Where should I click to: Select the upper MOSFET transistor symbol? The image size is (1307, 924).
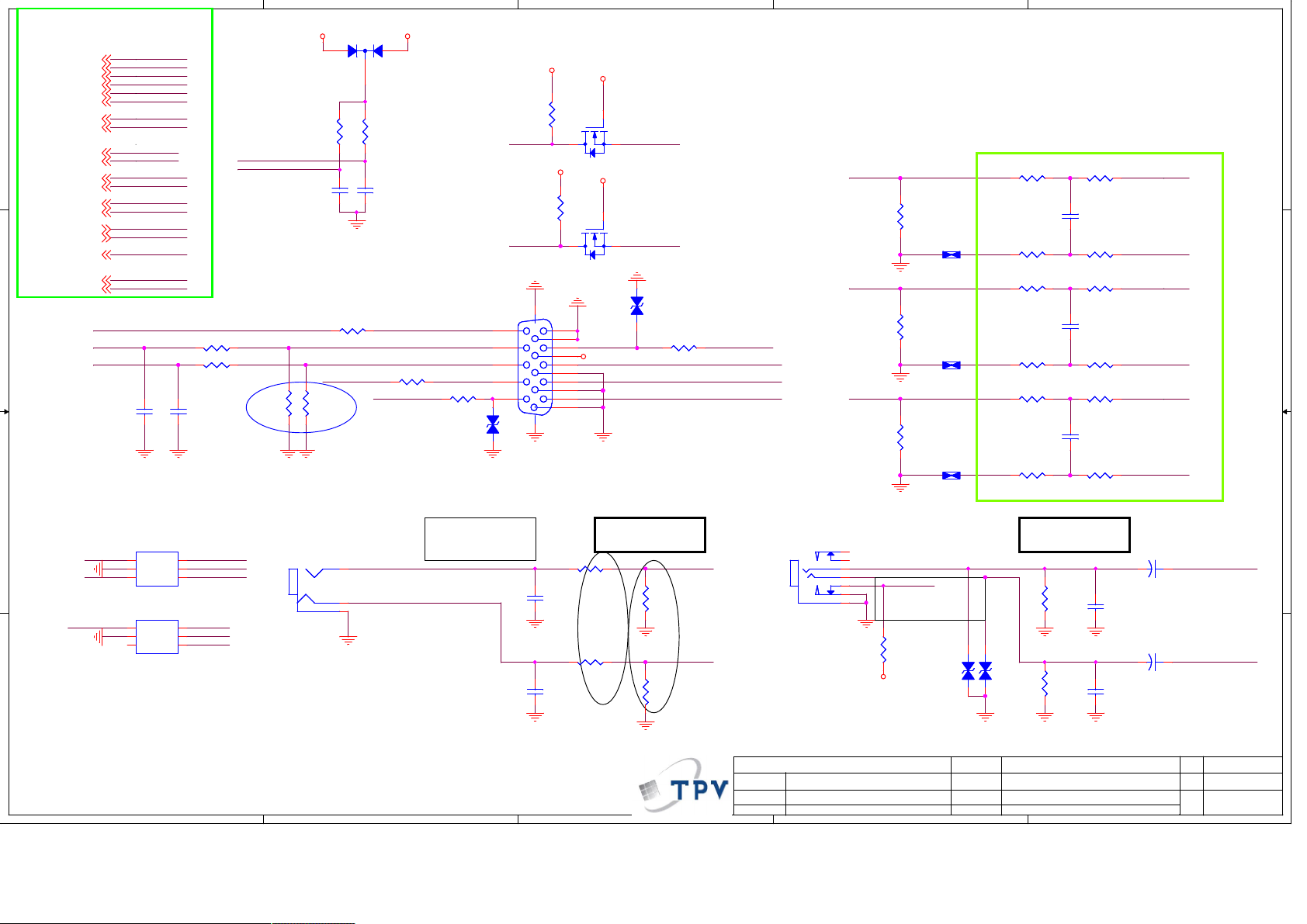point(595,141)
